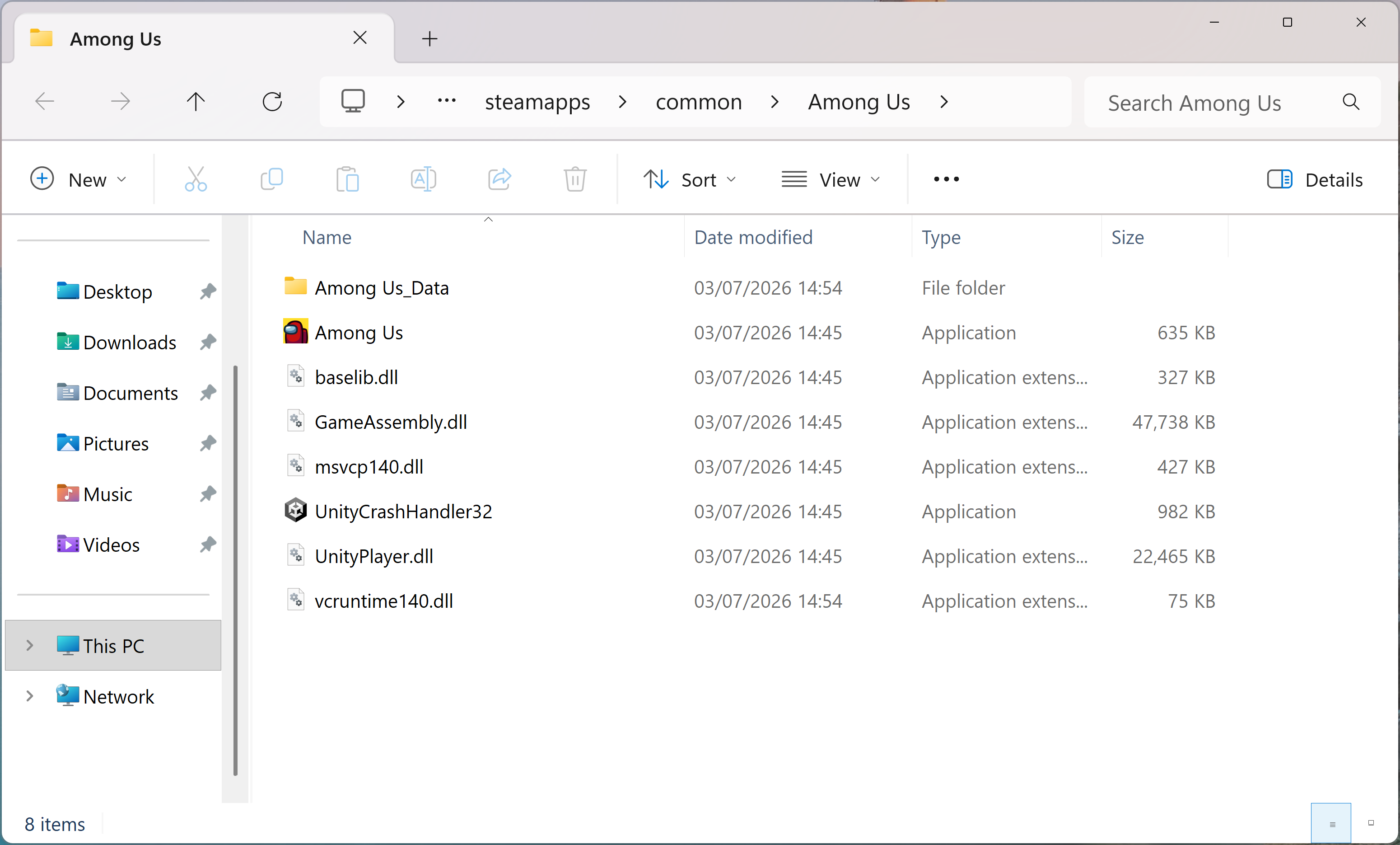
Task: Expand the chevron after steamapps
Action: pos(623,102)
